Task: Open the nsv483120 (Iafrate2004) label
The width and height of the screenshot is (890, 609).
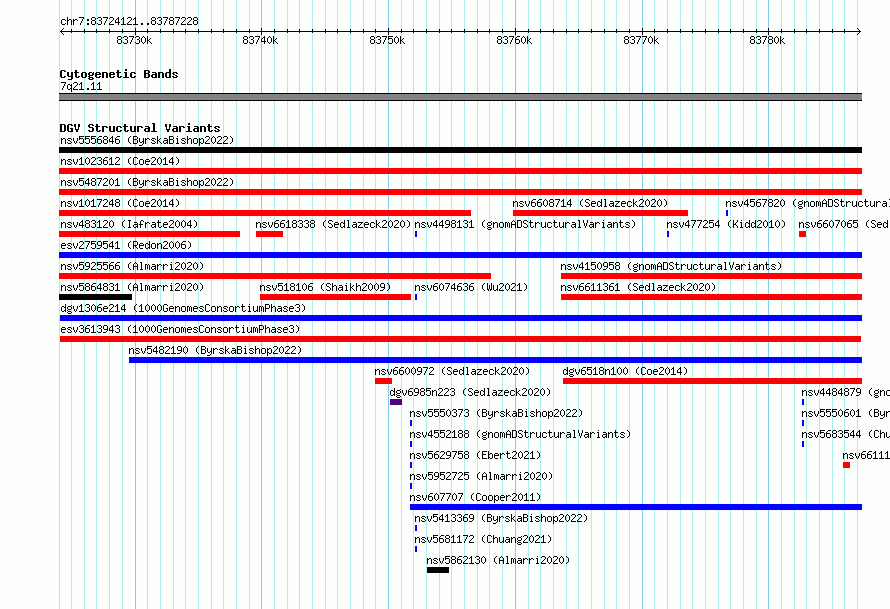Action: [x=129, y=224]
